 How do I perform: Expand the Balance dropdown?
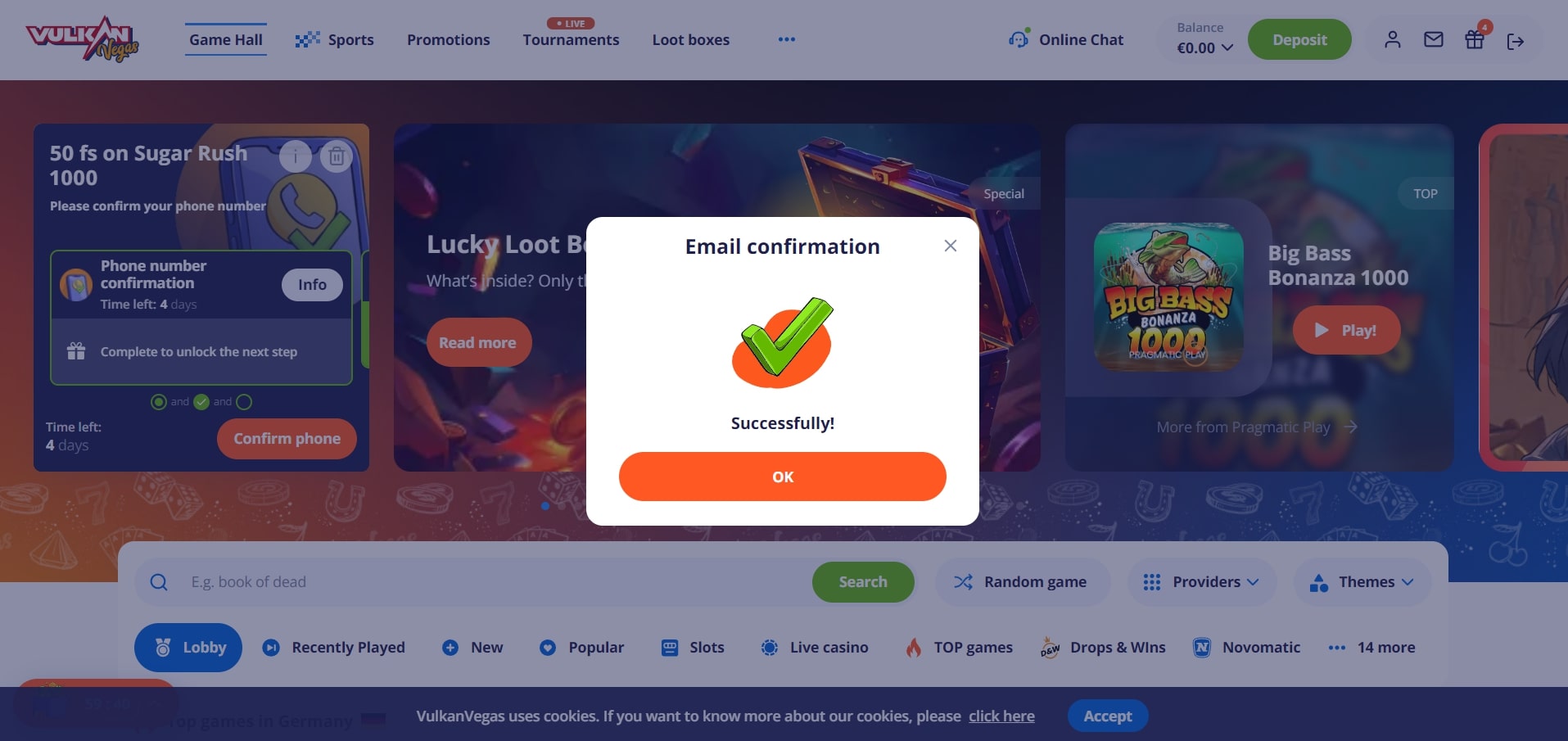[1204, 39]
